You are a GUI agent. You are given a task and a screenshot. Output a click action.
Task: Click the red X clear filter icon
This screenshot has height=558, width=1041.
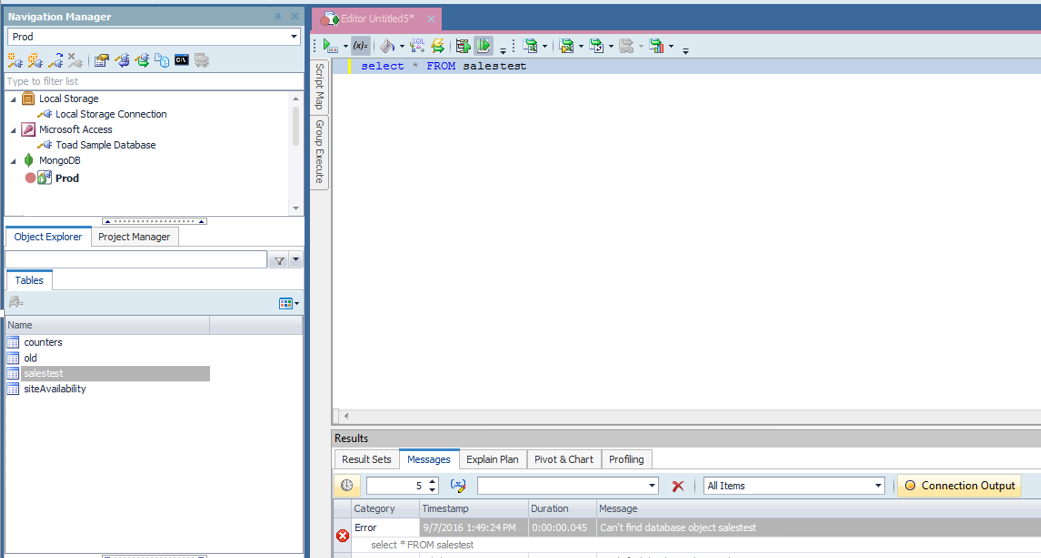(x=678, y=486)
